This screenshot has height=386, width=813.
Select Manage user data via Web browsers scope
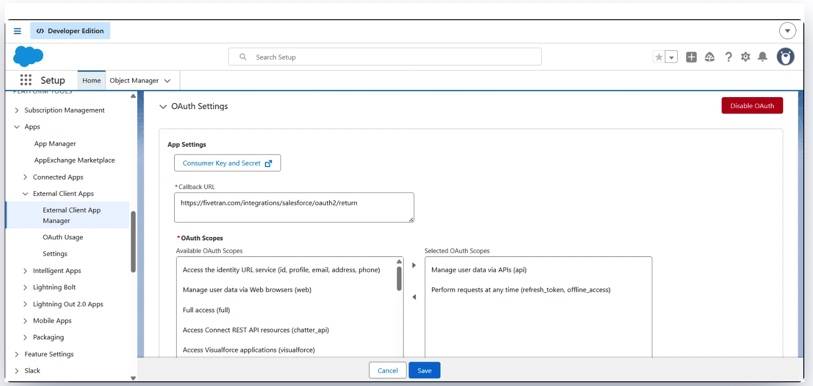tap(247, 290)
